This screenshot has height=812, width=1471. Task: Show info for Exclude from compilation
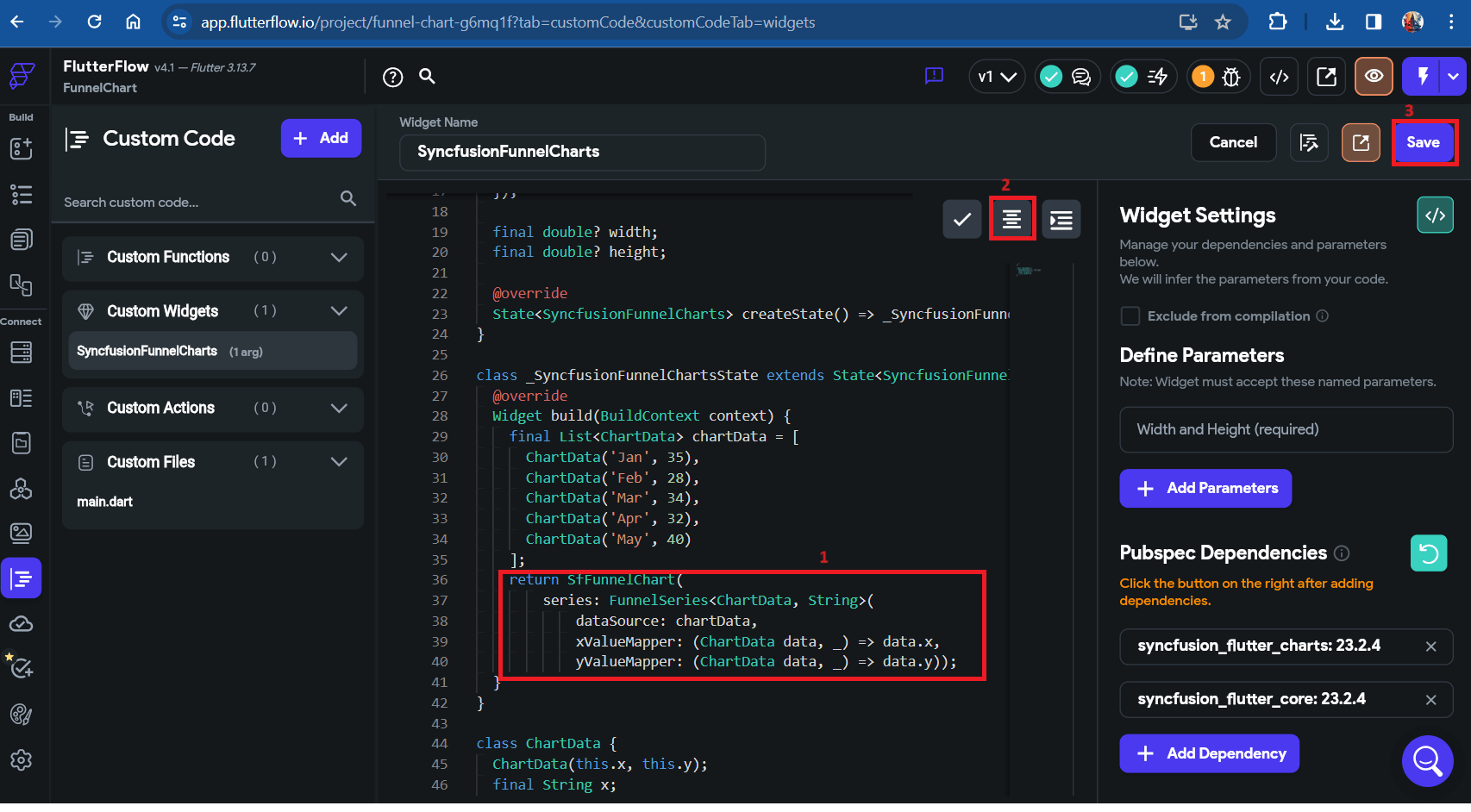pyautogui.click(x=1323, y=315)
